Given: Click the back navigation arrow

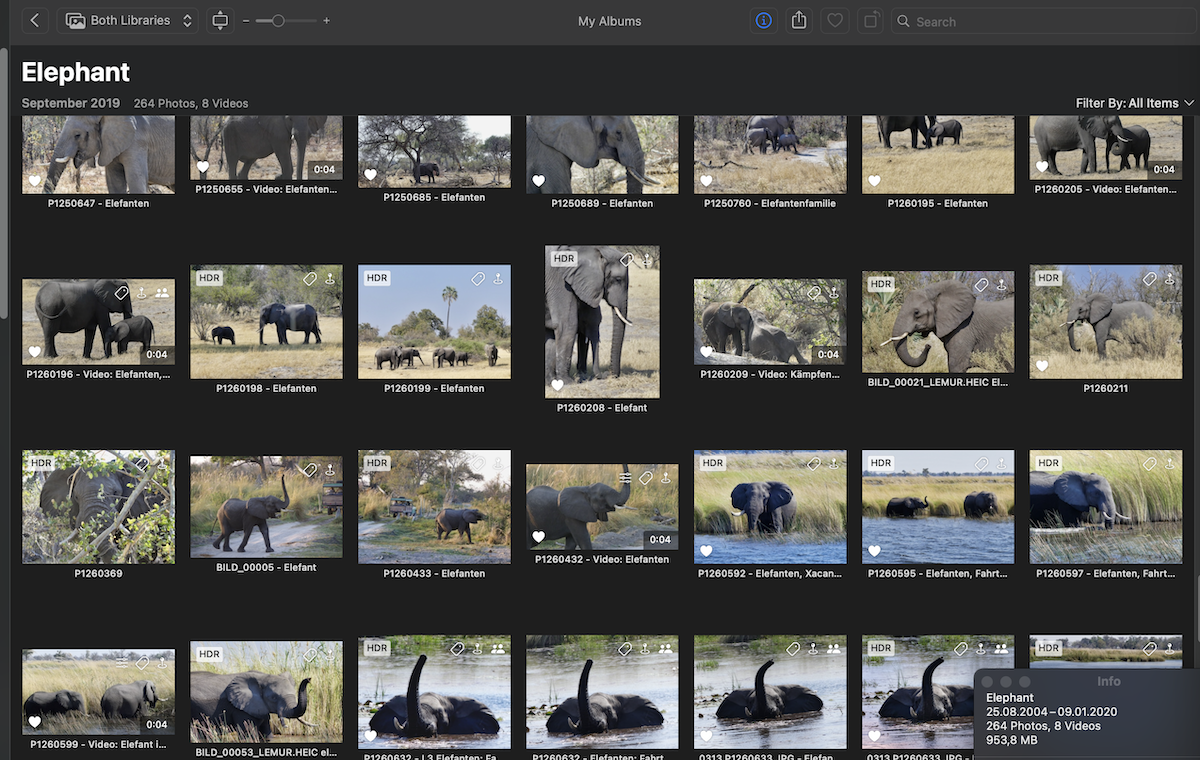Looking at the screenshot, I should pos(35,20).
